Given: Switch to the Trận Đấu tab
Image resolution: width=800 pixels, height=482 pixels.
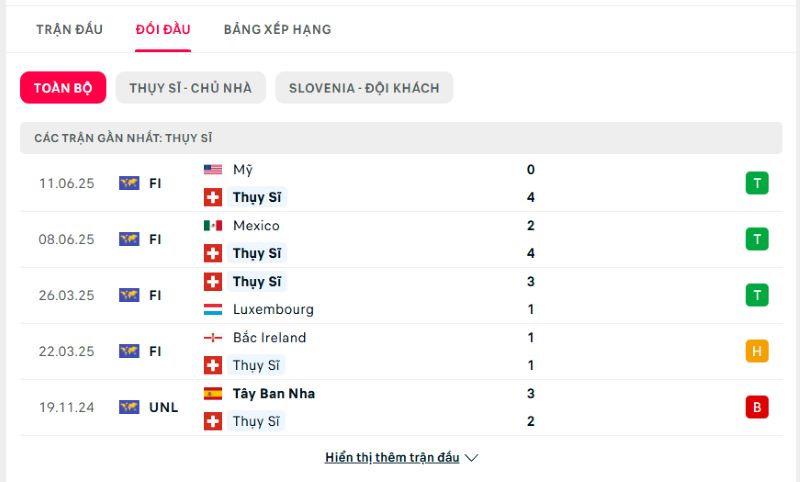Looking at the screenshot, I should tap(69, 29).
